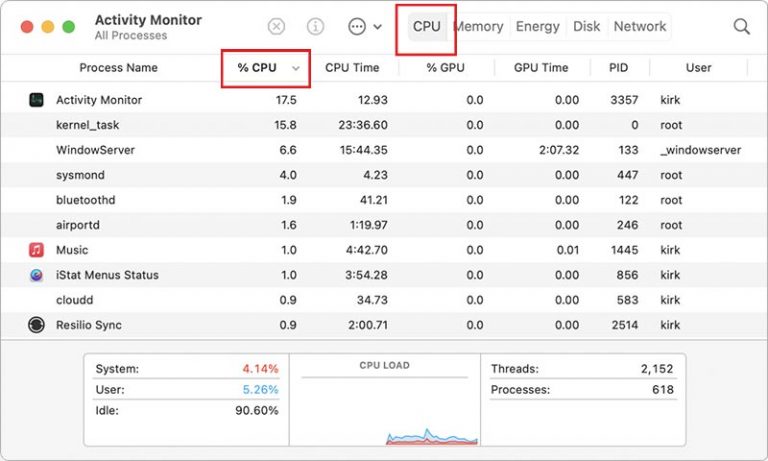Sort by the PID column header

click(619, 68)
